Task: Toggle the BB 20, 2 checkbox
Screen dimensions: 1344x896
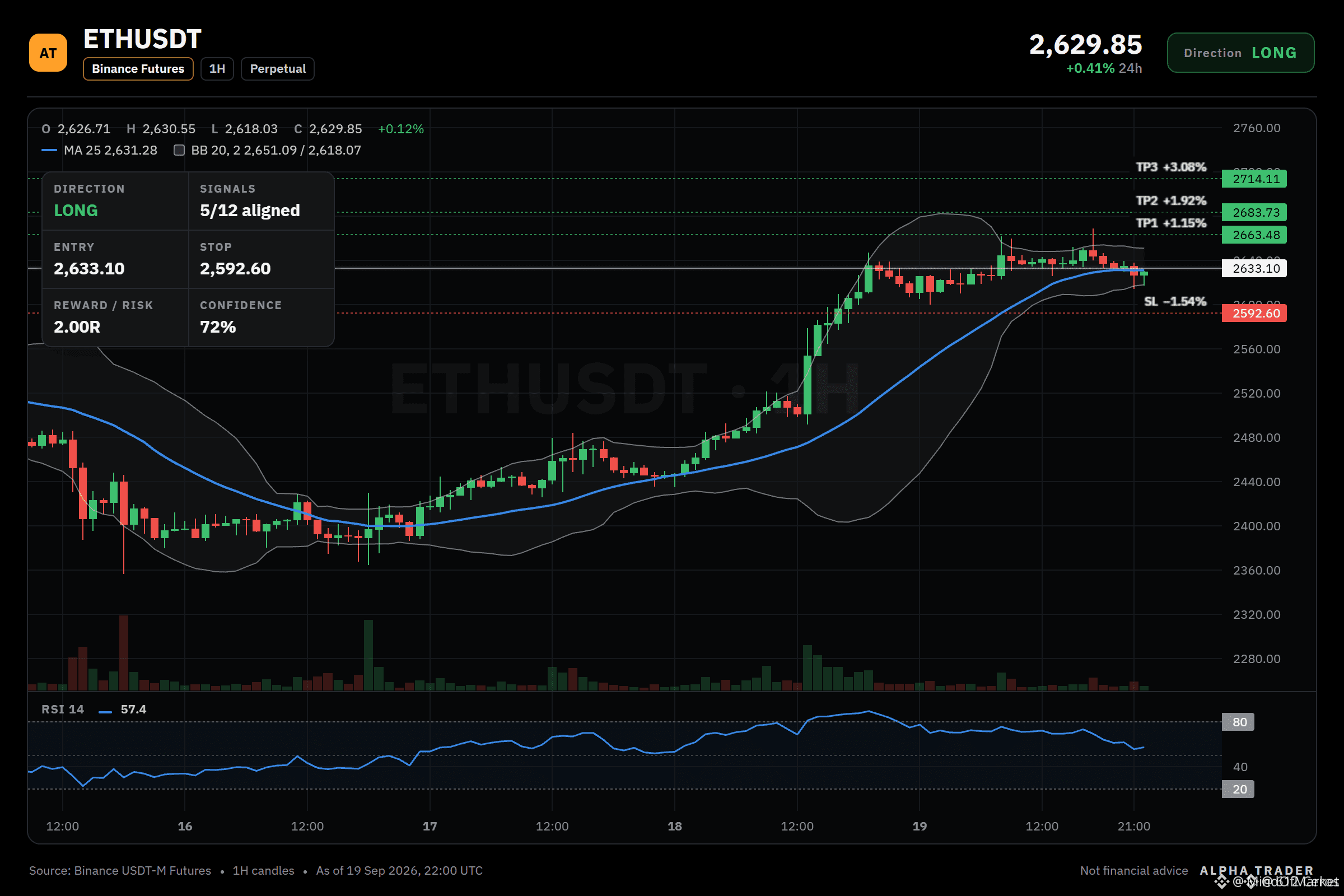Action: point(179,150)
